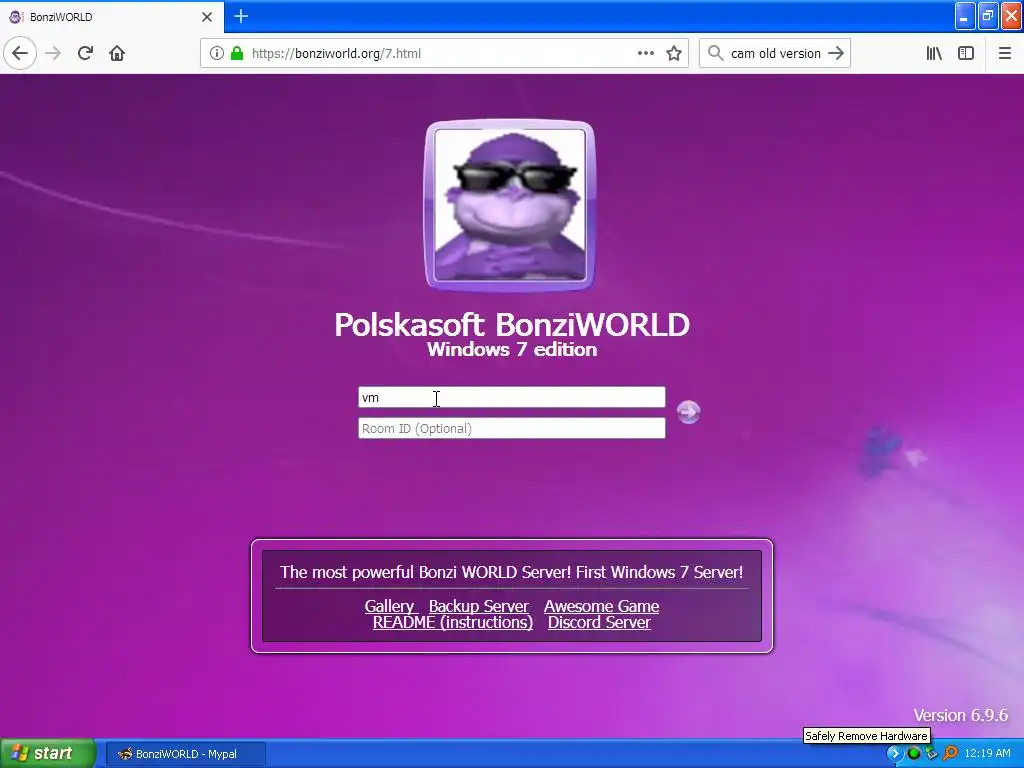Click the search box with cam old version
The height and width of the screenshot is (768, 1024).
tap(775, 54)
